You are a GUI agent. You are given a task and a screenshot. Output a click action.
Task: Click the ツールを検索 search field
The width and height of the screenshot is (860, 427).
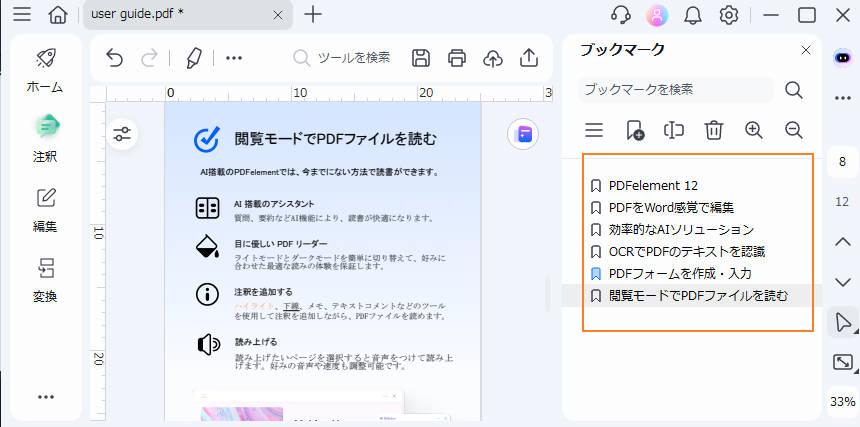pos(342,58)
